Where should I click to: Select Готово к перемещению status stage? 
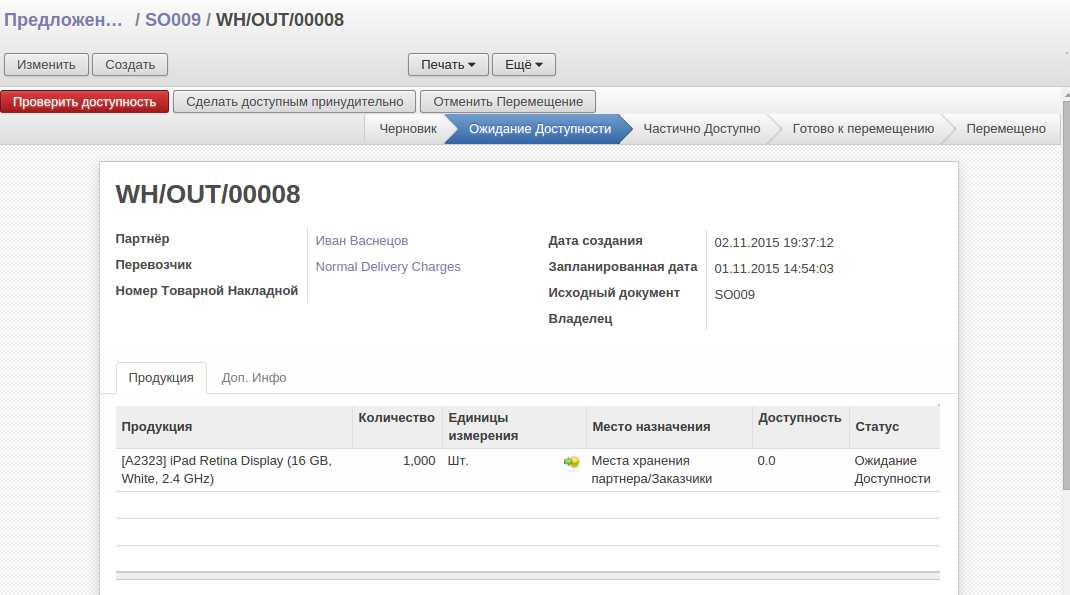[862, 129]
